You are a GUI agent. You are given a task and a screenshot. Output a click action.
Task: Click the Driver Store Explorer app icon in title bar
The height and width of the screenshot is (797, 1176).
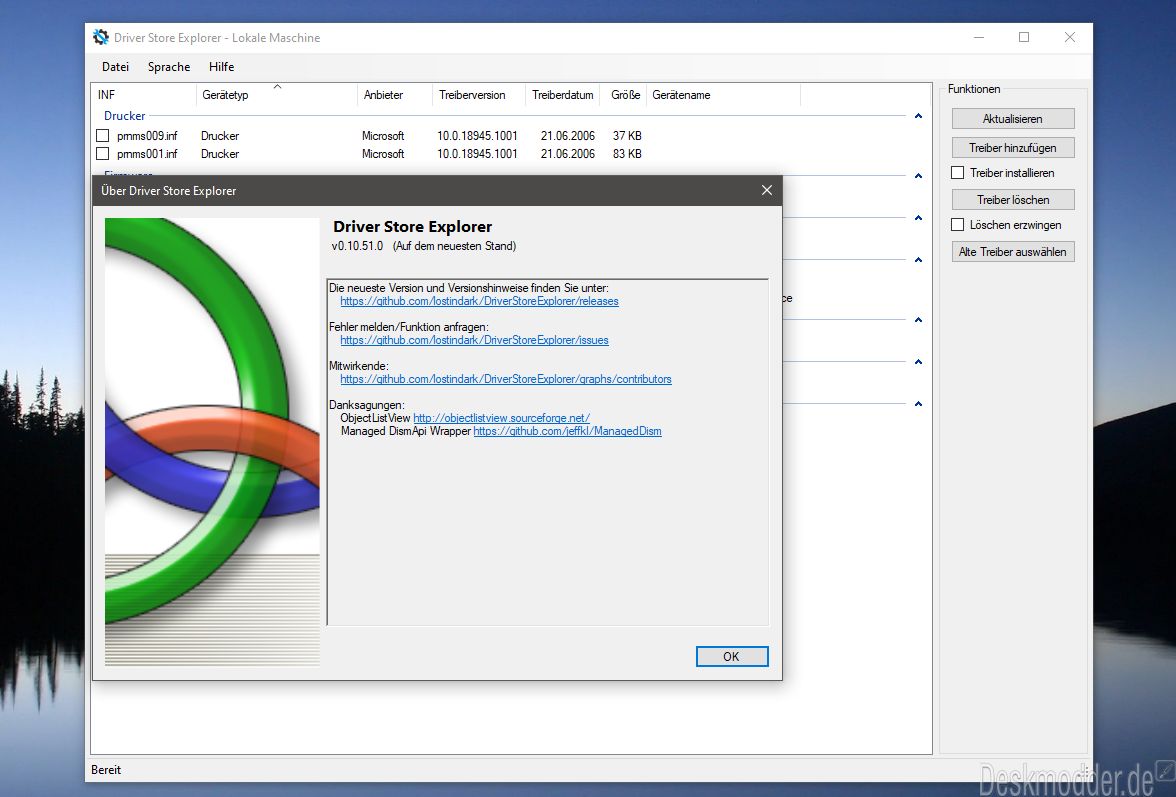[x=100, y=37]
